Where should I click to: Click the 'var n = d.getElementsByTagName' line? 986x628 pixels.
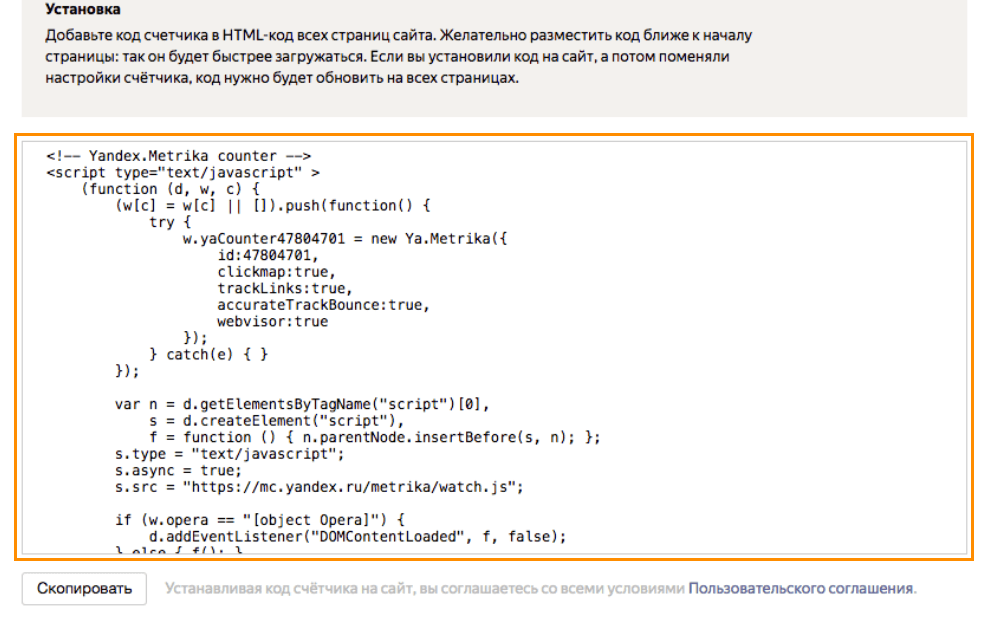point(302,404)
